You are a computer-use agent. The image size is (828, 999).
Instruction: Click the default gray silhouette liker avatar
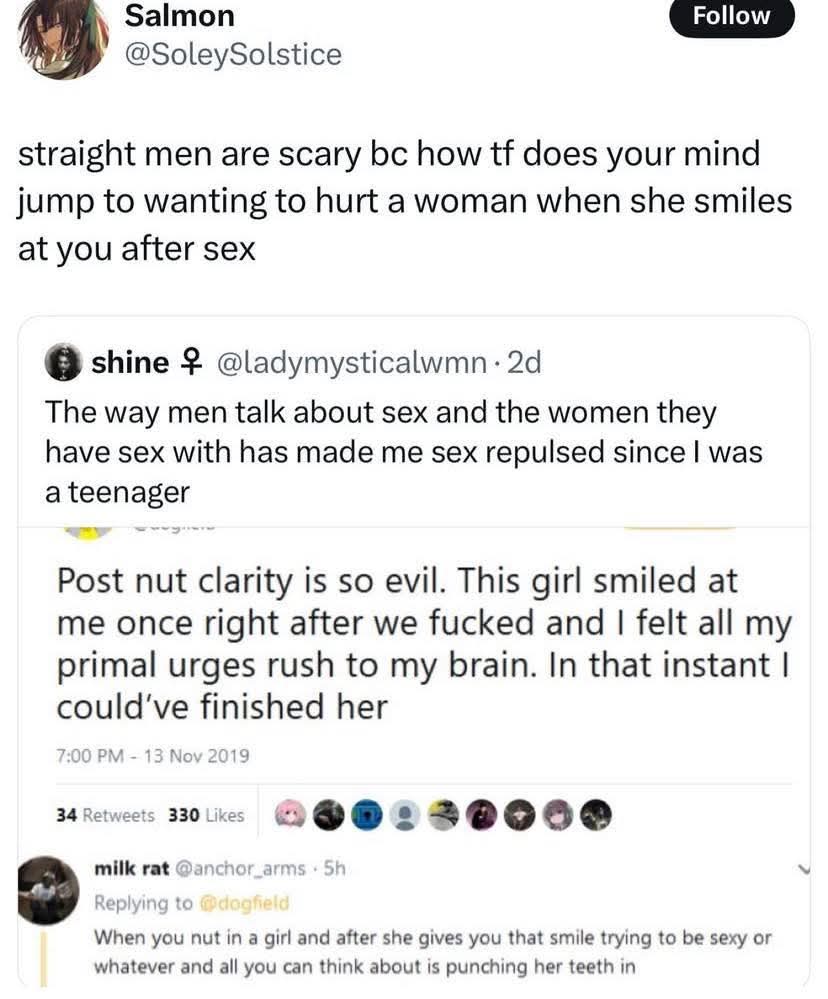[404, 815]
